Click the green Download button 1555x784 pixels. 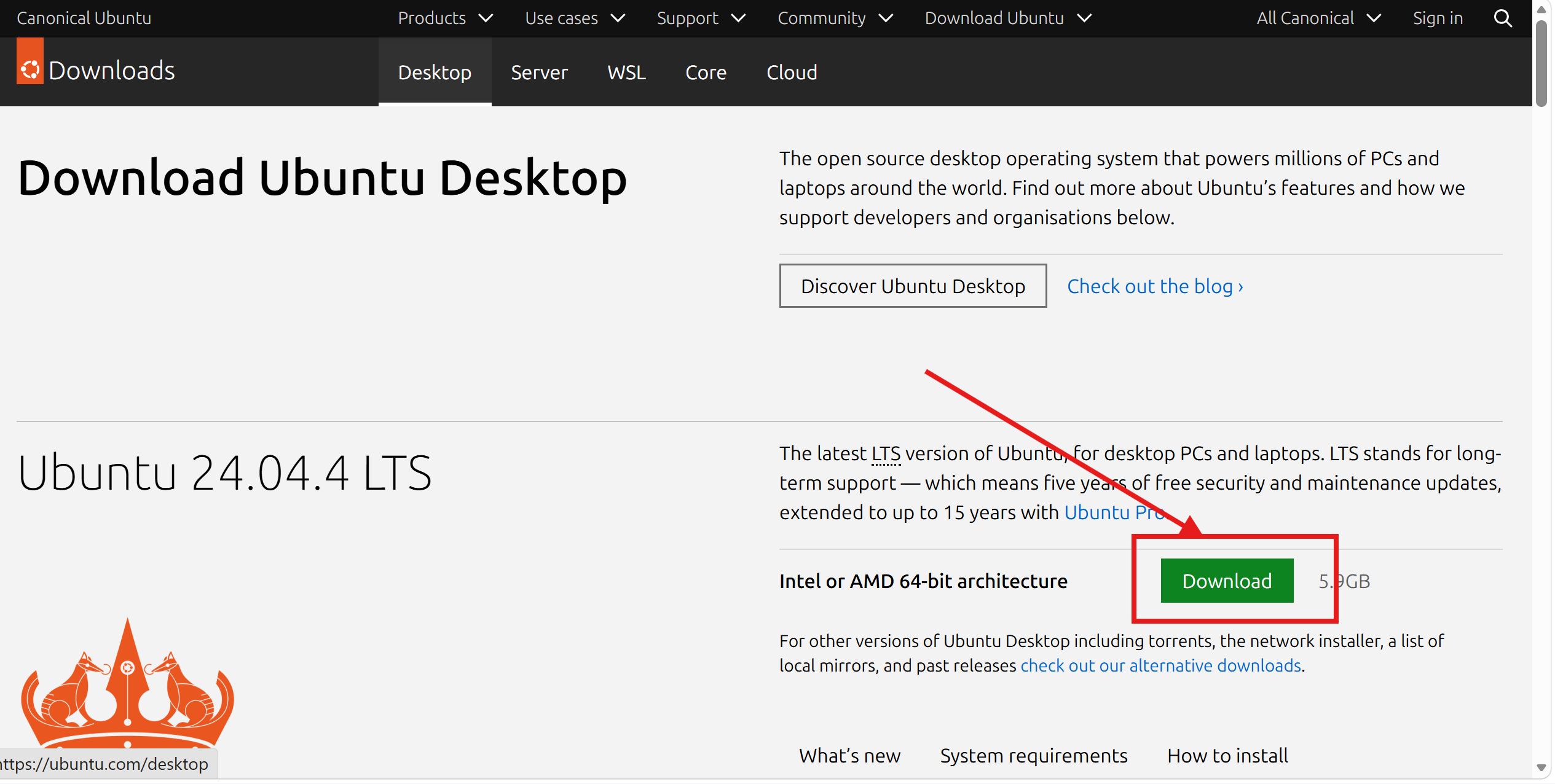point(1226,581)
